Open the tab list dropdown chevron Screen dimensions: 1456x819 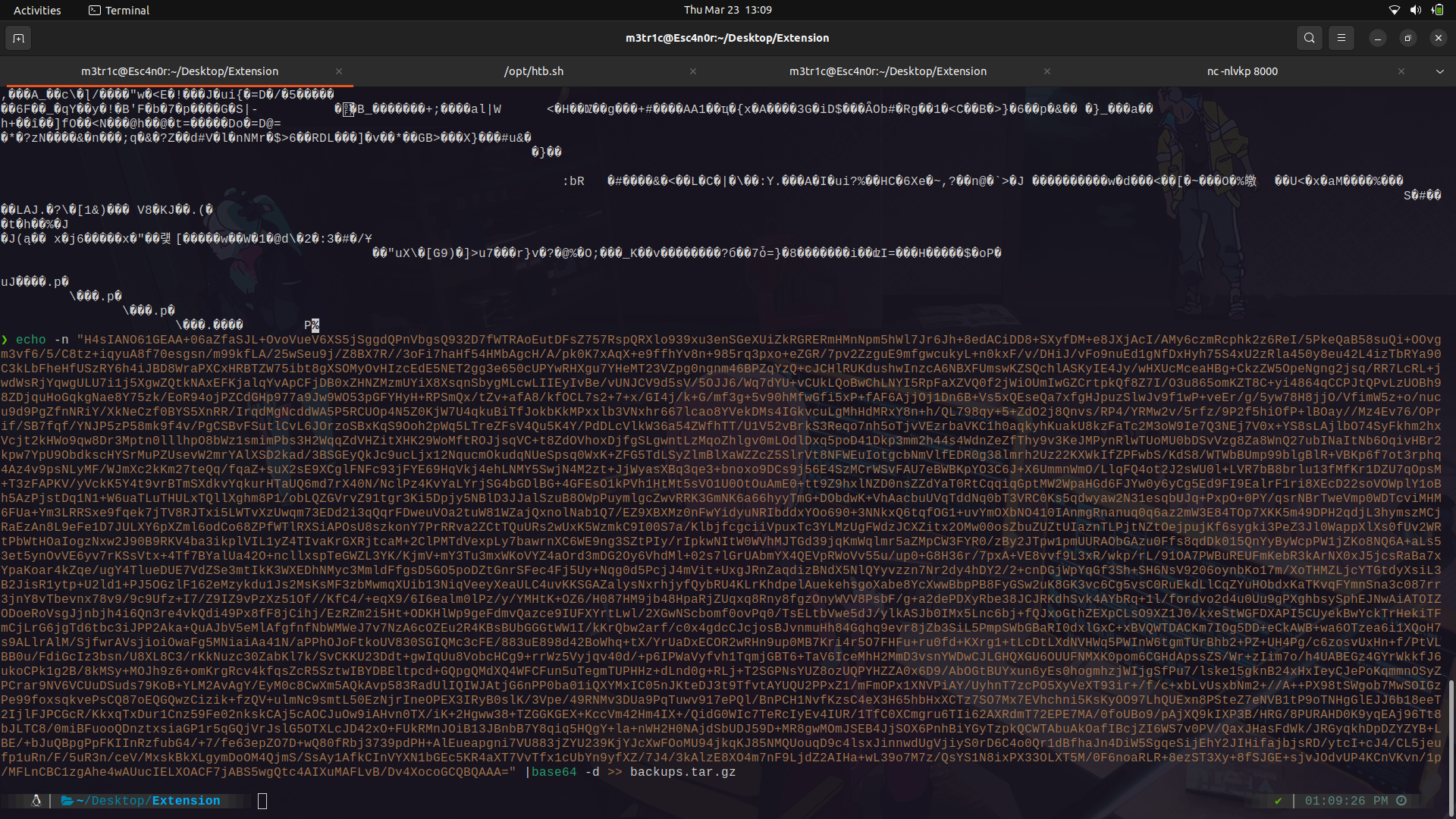(x=1439, y=71)
